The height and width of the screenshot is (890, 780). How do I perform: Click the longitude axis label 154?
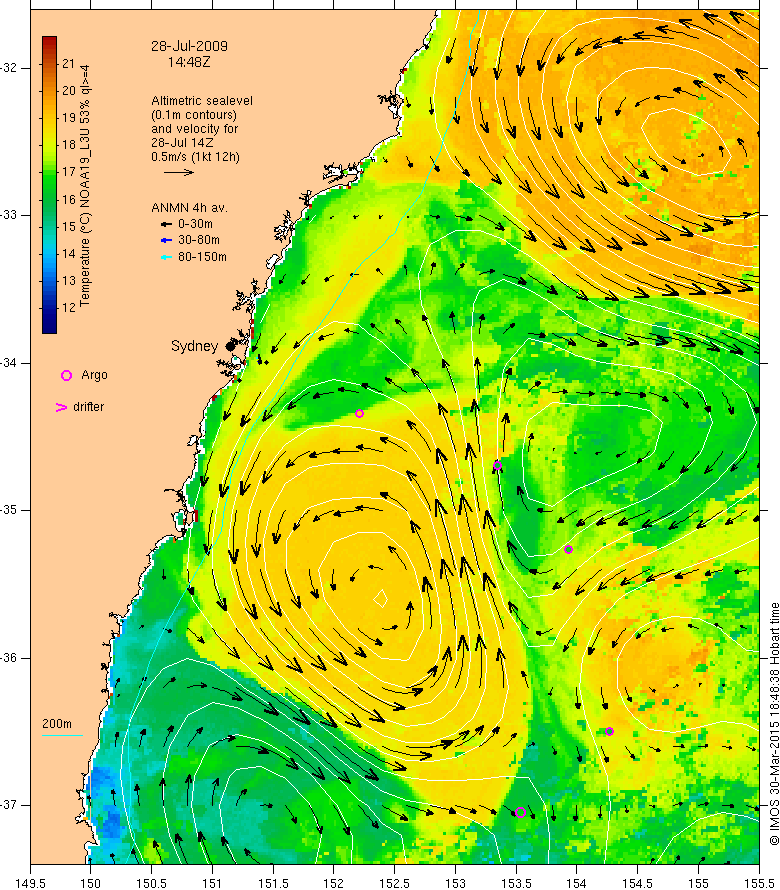[x=577, y=884]
